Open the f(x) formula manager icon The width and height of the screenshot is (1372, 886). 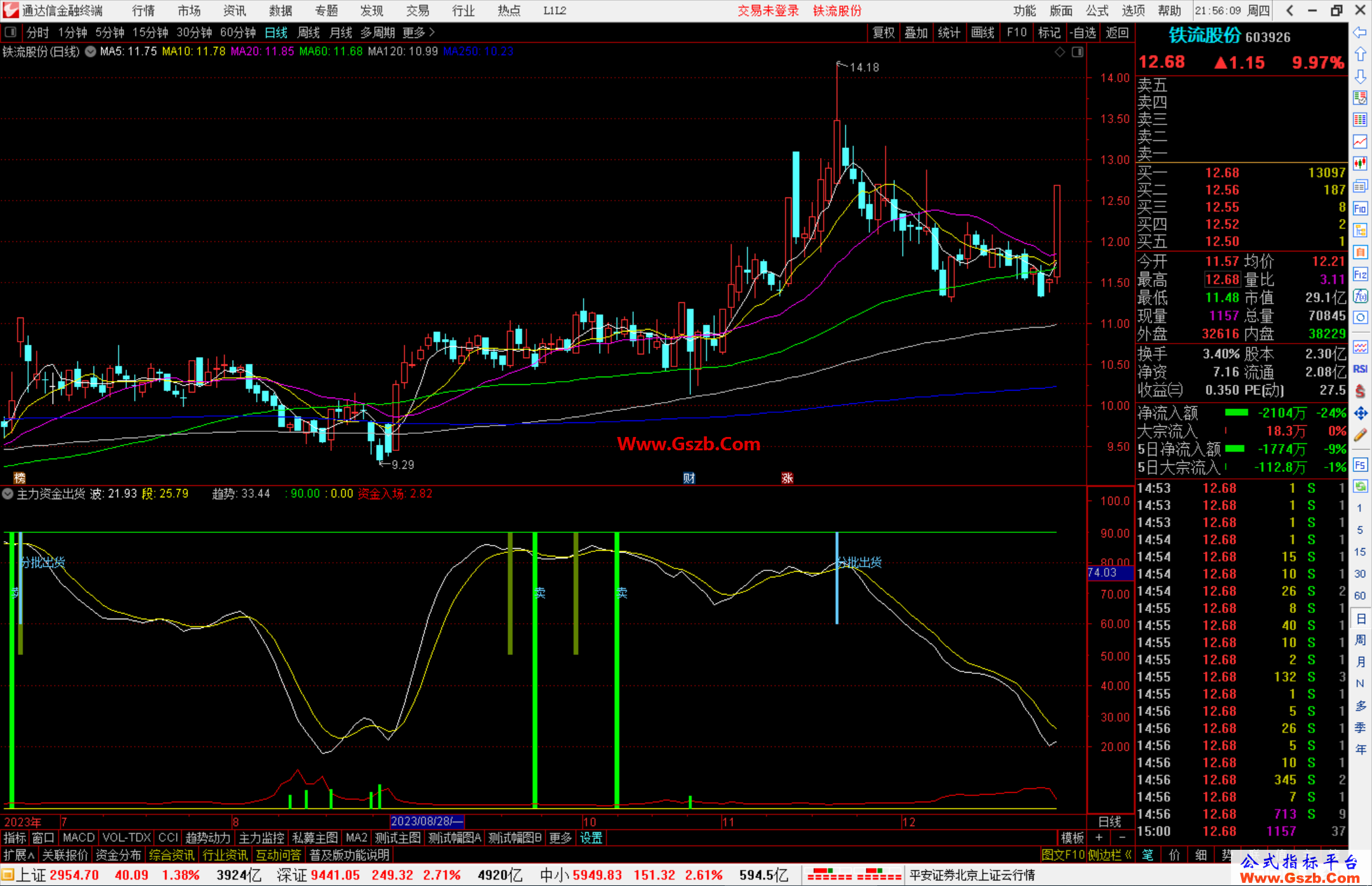click(1360, 296)
